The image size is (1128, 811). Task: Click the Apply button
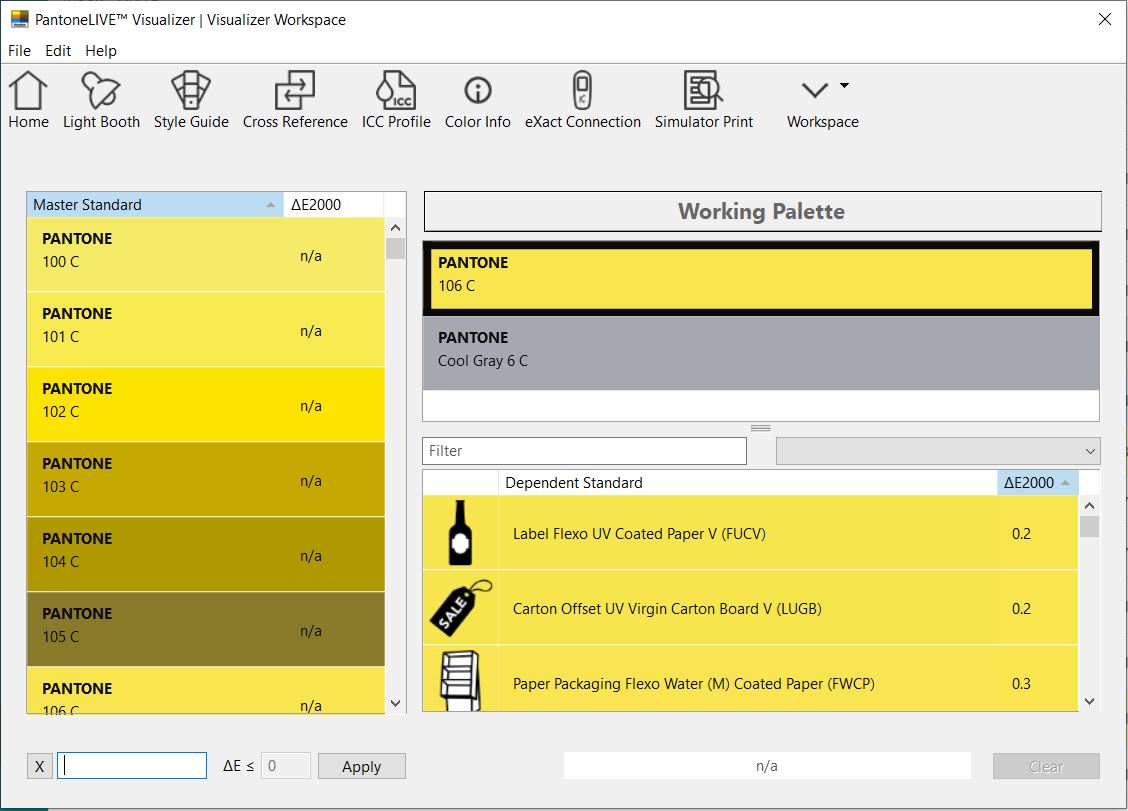tap(361, 767)
